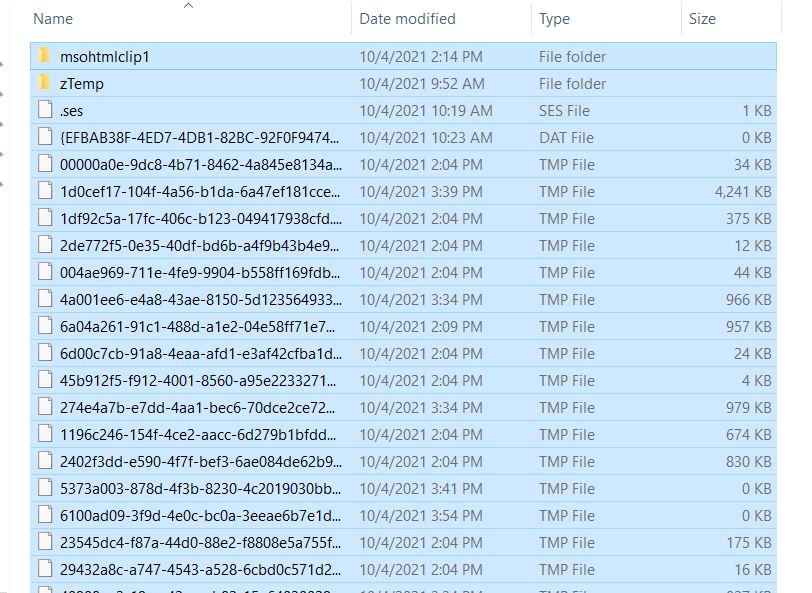Select the 1df92c5a-17fc file name
This screenshot has width=812, height=593.
(x=200, y=219)
